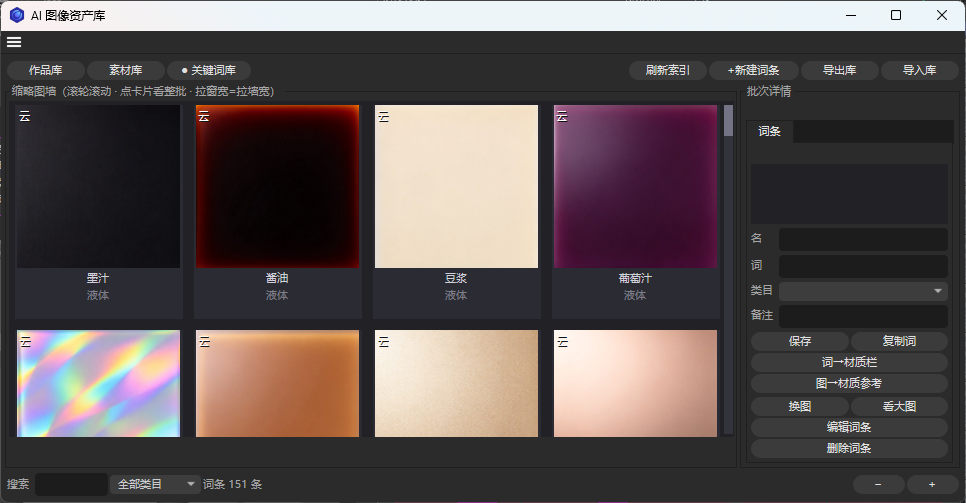Click the preview area in the details panel
Screen dimensions: 966x503
(849, 194)
